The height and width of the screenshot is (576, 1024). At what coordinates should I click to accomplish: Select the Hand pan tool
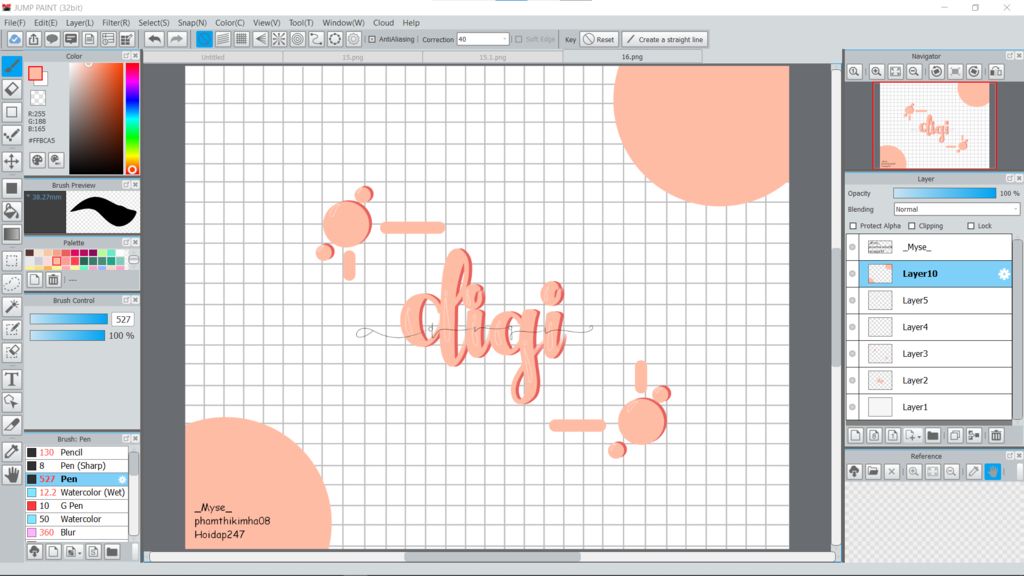[x=12, y=475]
